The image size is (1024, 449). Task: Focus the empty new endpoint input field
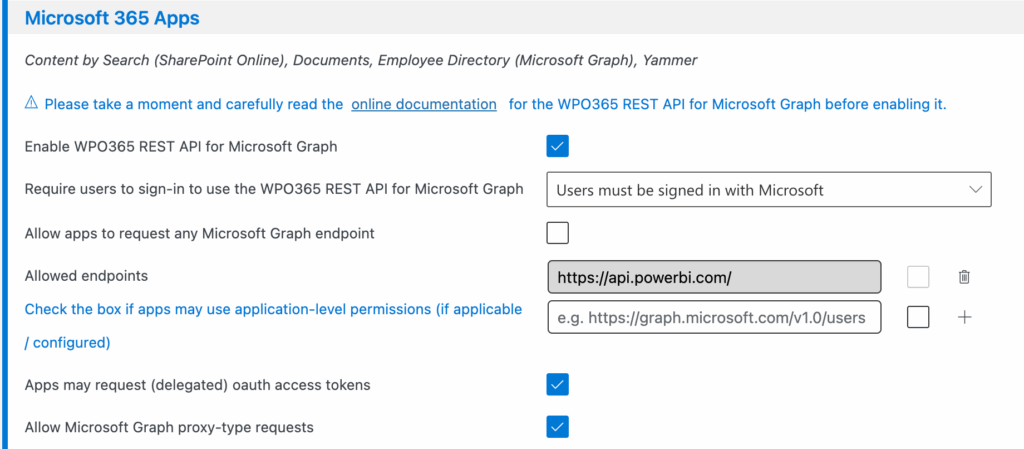coord(714,317)
